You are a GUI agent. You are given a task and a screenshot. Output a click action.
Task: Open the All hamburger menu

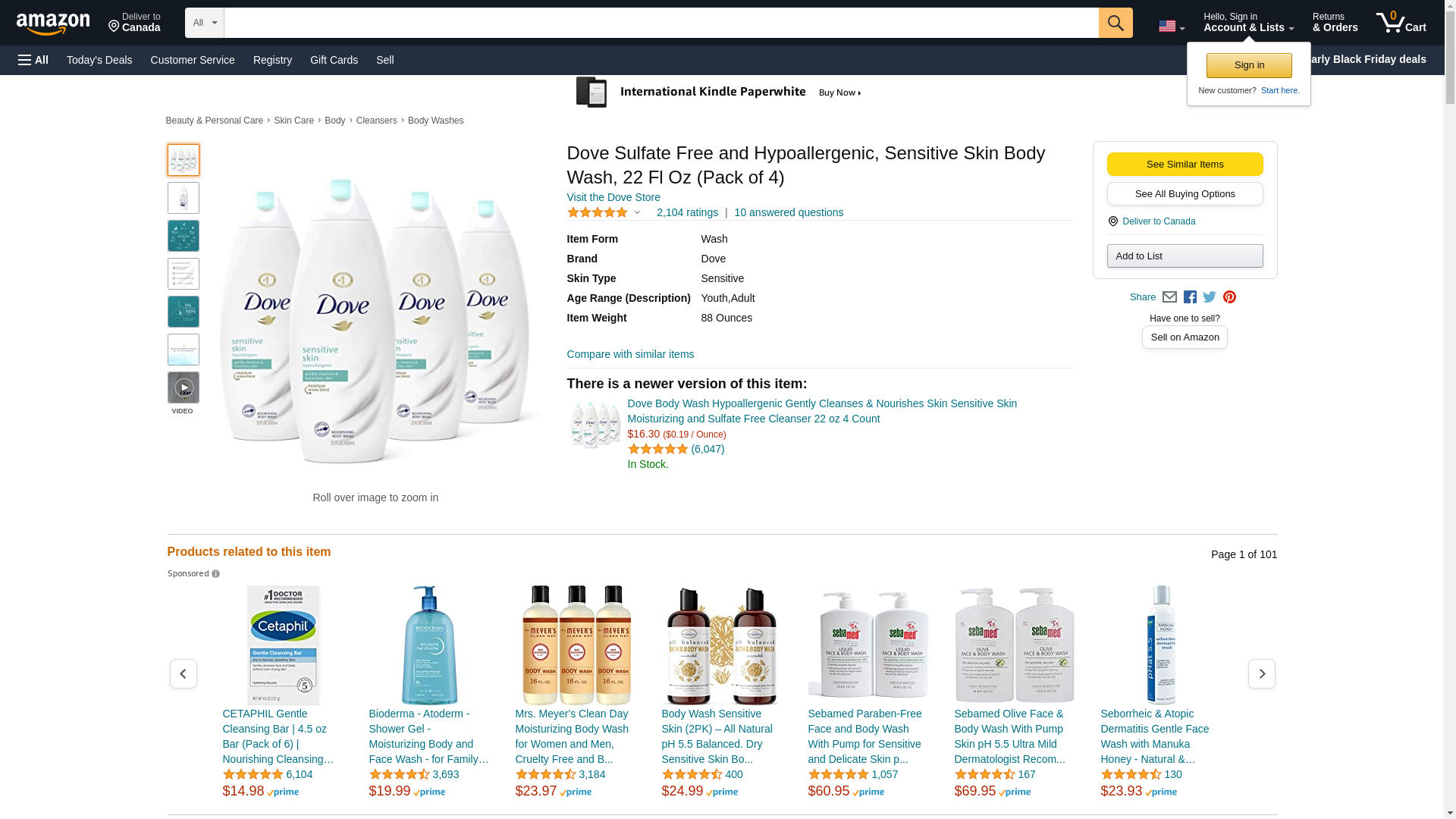click(33, 60)
